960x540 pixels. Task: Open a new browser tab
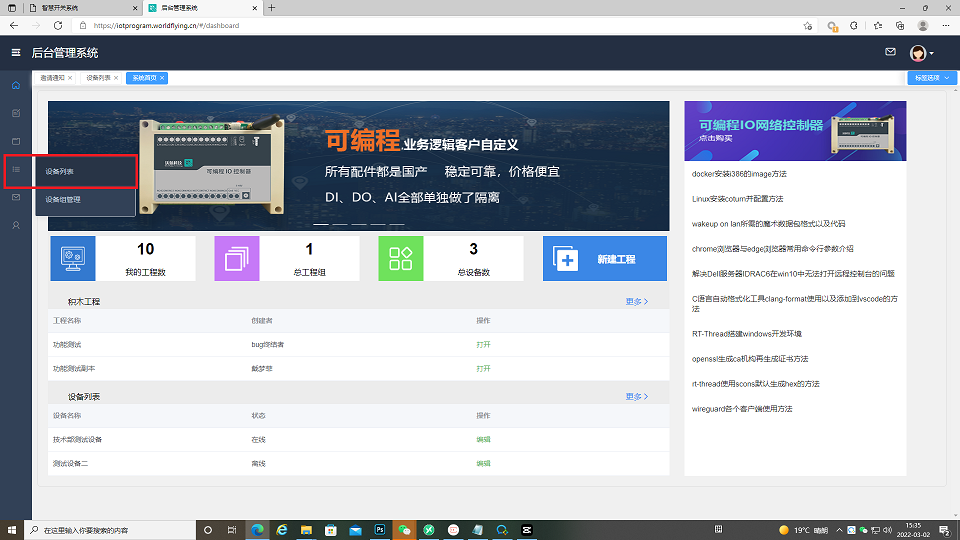coord(272,8)
